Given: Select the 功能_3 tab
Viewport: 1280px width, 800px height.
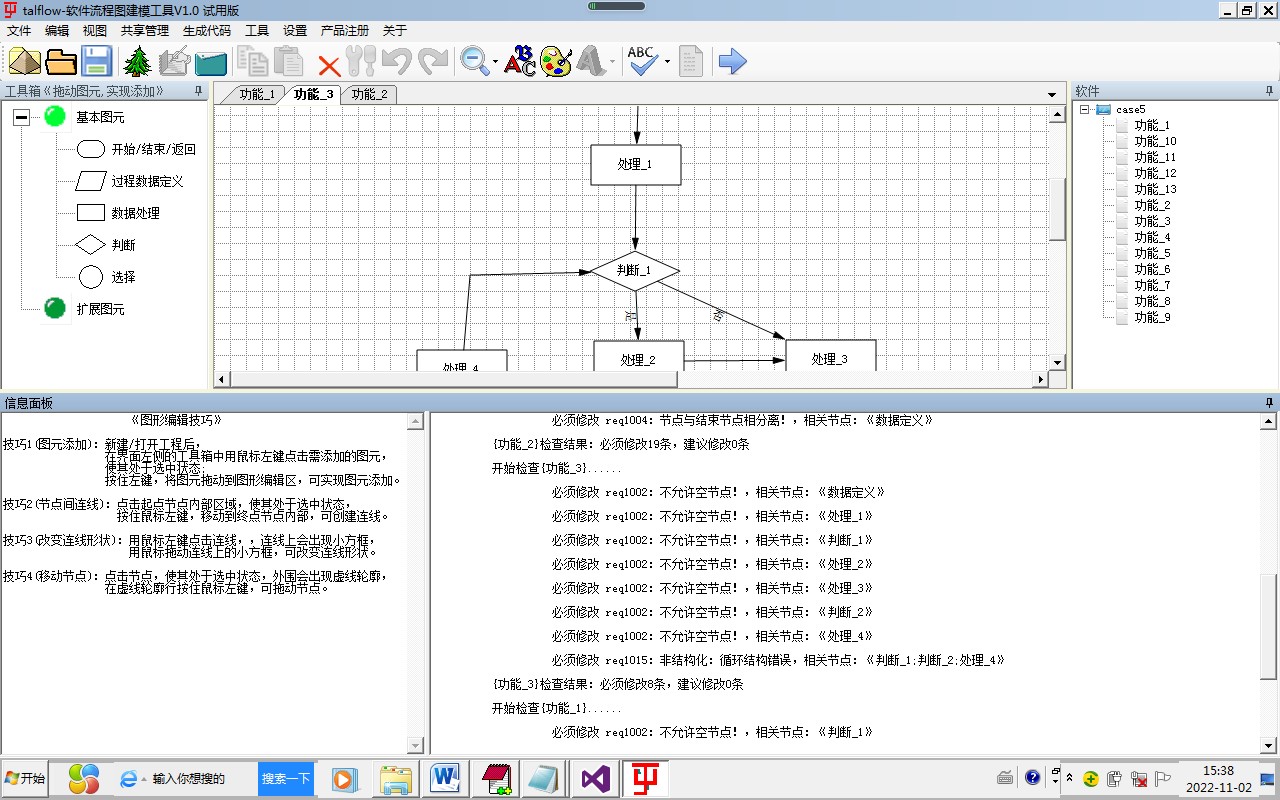Looking at the screenshot, I should (314, 94).
